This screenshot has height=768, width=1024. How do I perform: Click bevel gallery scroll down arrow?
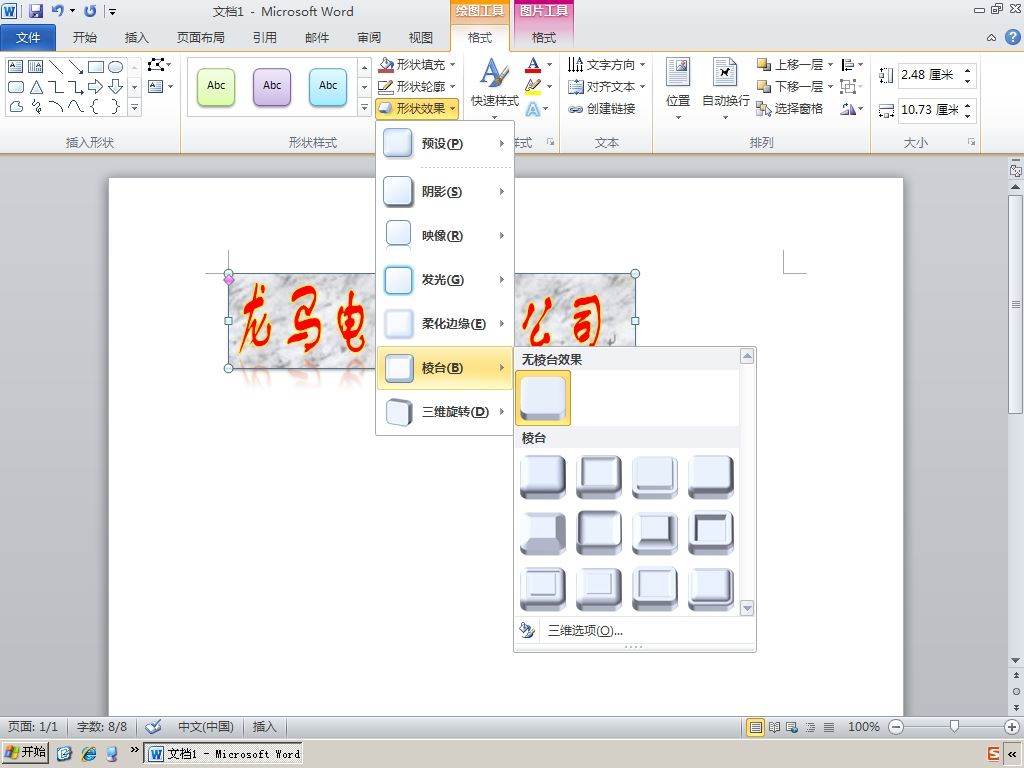[747, 607]
